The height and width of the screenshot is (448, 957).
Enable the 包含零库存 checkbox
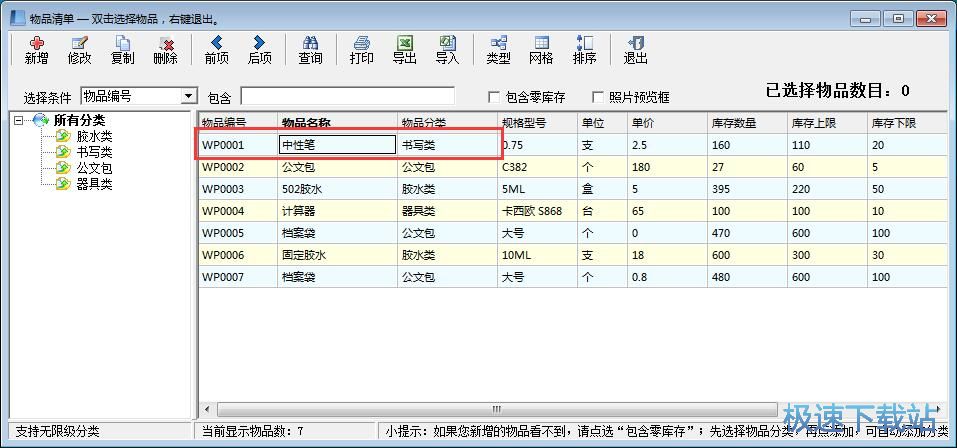coord(494,96)
